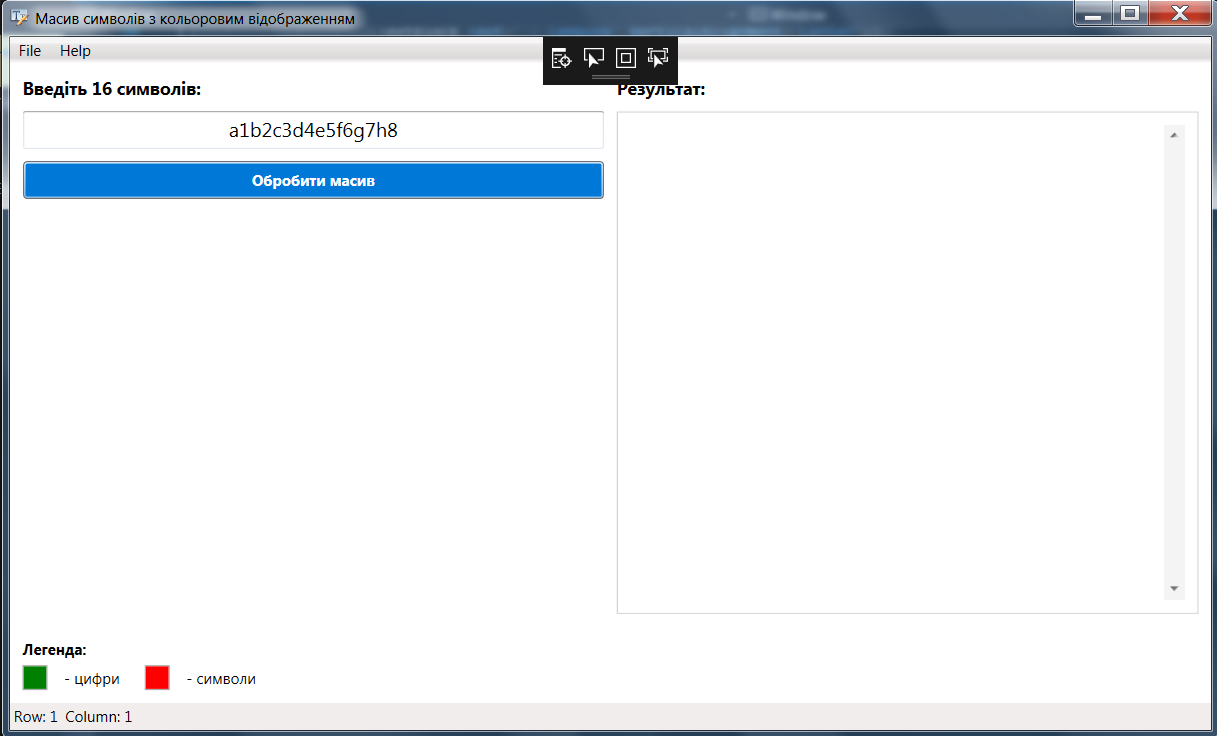
Task: Click the result scrollbar up arrow
Action: [x=1174, y=133]
